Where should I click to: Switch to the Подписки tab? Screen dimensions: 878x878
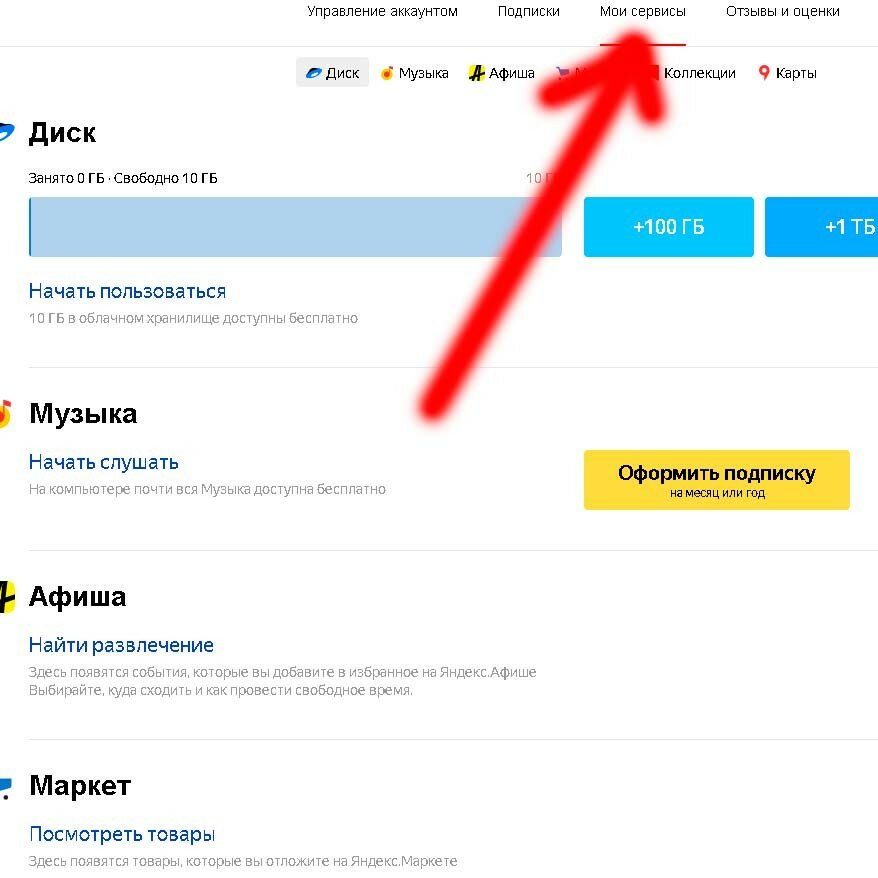pyautogui.click(x=529, y=11)
